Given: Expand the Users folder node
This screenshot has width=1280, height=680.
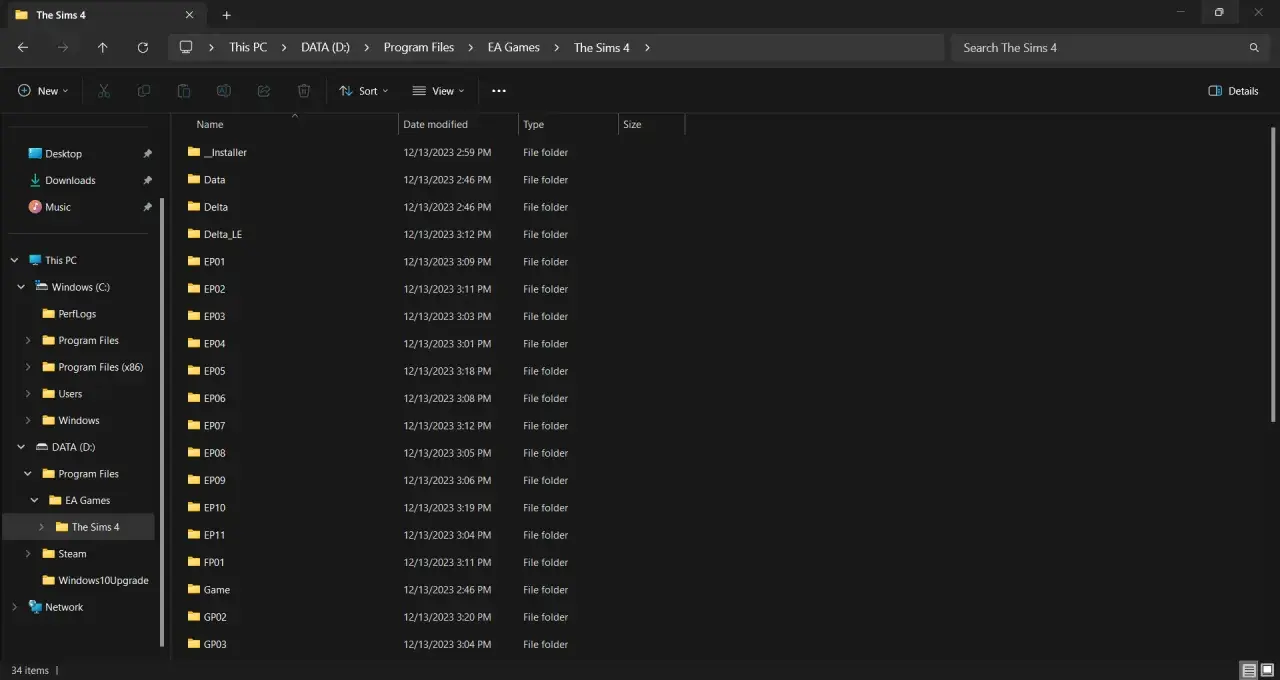Looking at the screenshot, I should pos(28,394).
